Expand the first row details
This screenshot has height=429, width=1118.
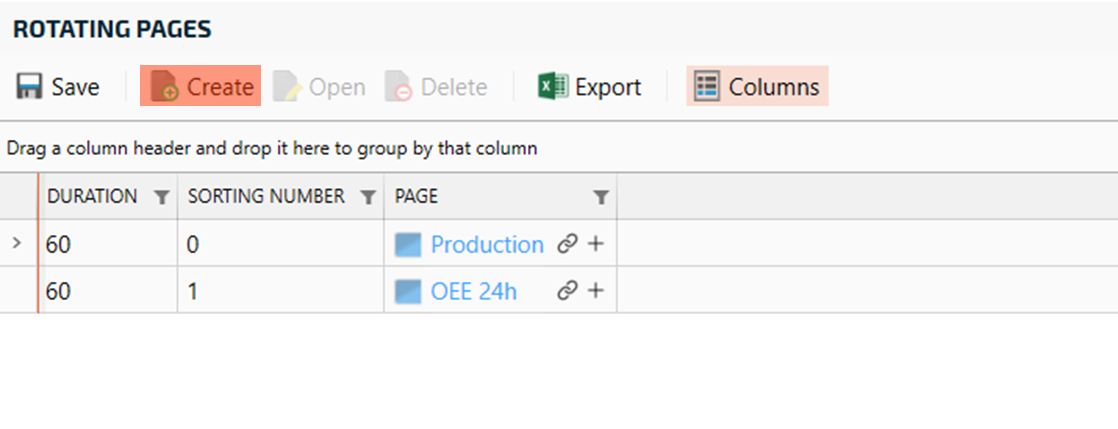[x=15, y=243]
